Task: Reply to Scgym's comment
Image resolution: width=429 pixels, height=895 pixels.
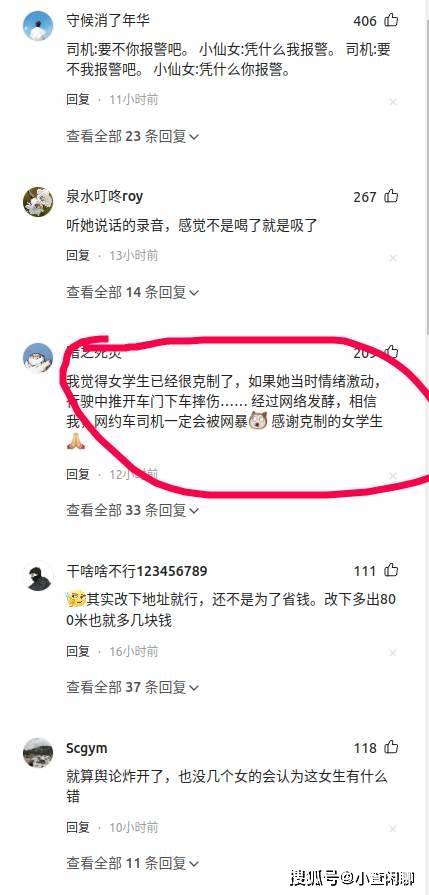Action: coord(78,827)
